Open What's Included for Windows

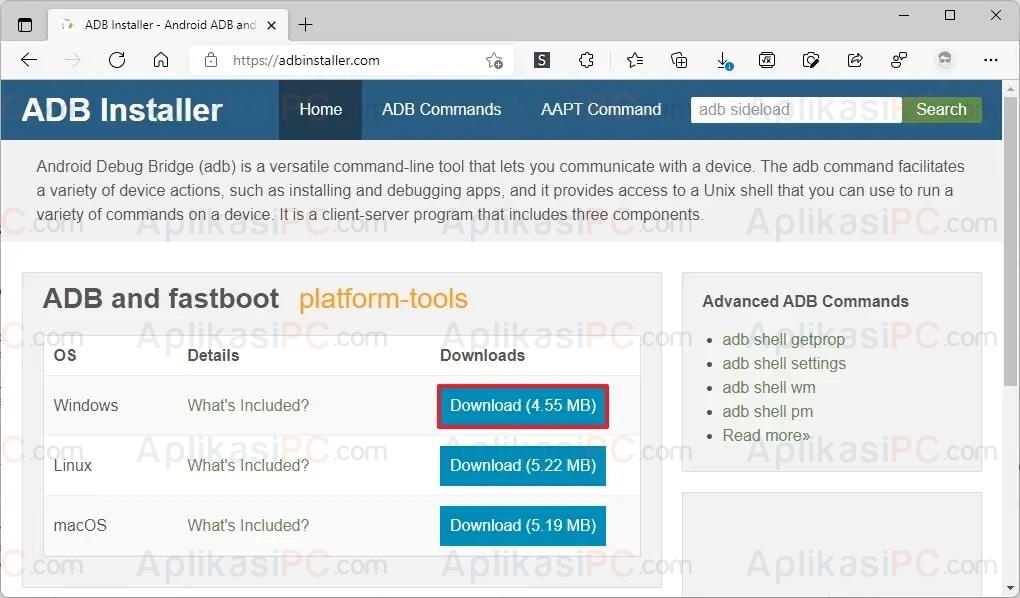(x=248, y=405)
